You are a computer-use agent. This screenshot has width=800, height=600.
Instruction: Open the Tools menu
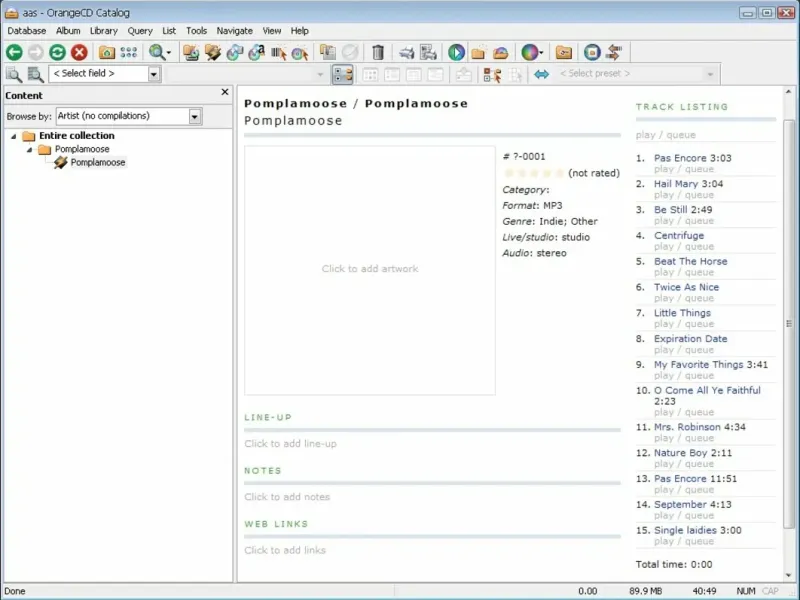(196, 31)
